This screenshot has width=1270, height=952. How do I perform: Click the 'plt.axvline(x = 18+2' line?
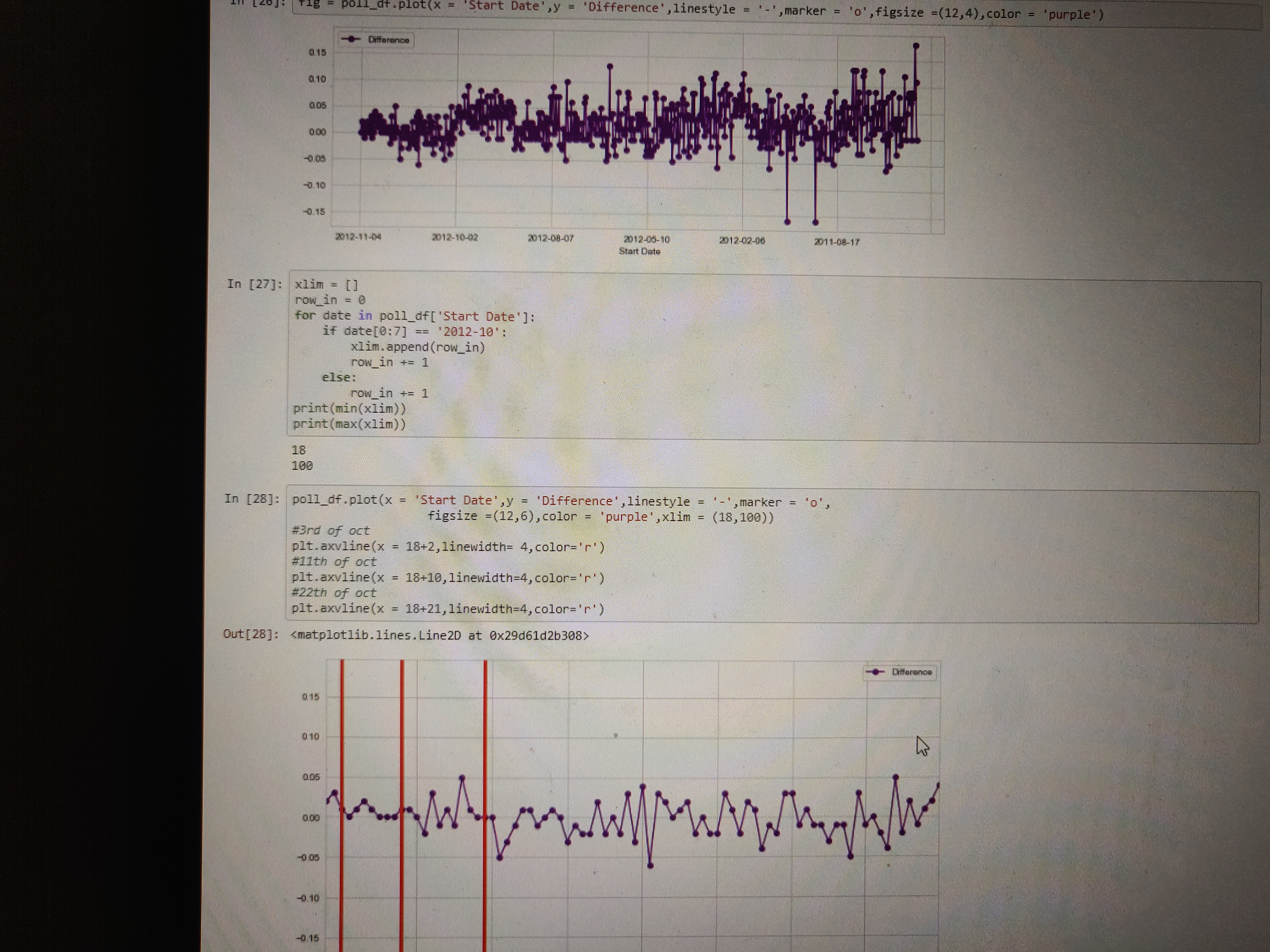448,546
